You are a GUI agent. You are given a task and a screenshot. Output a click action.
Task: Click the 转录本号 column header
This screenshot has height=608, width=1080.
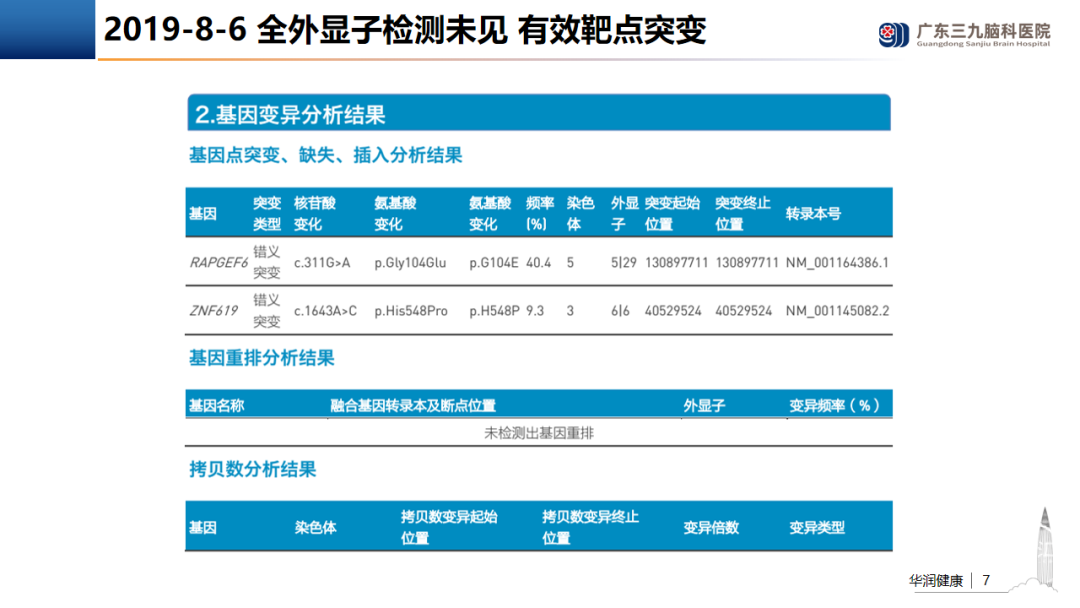813,213
